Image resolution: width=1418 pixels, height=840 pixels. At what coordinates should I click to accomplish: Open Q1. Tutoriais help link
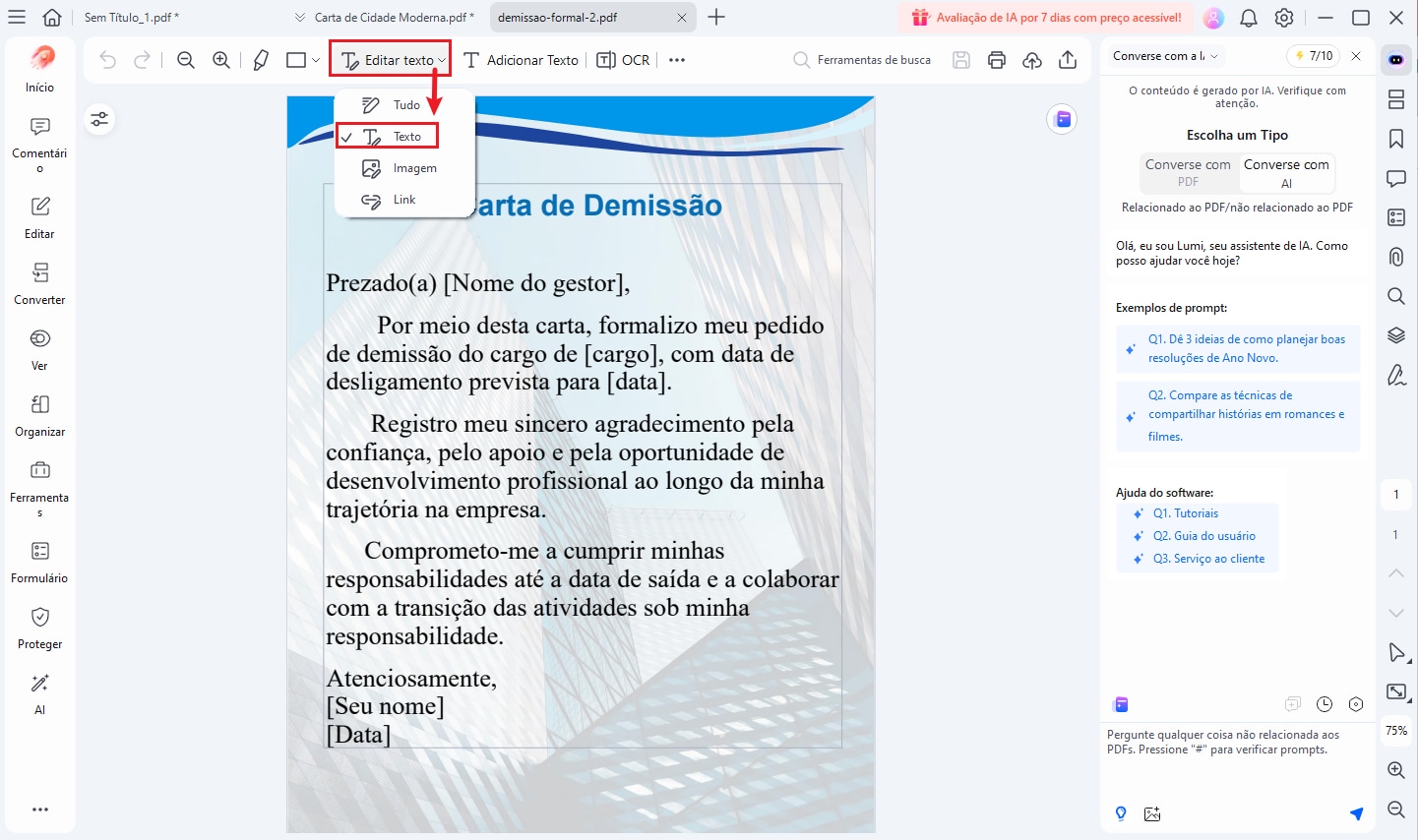pyautogui.click(x=1187, y=512)
